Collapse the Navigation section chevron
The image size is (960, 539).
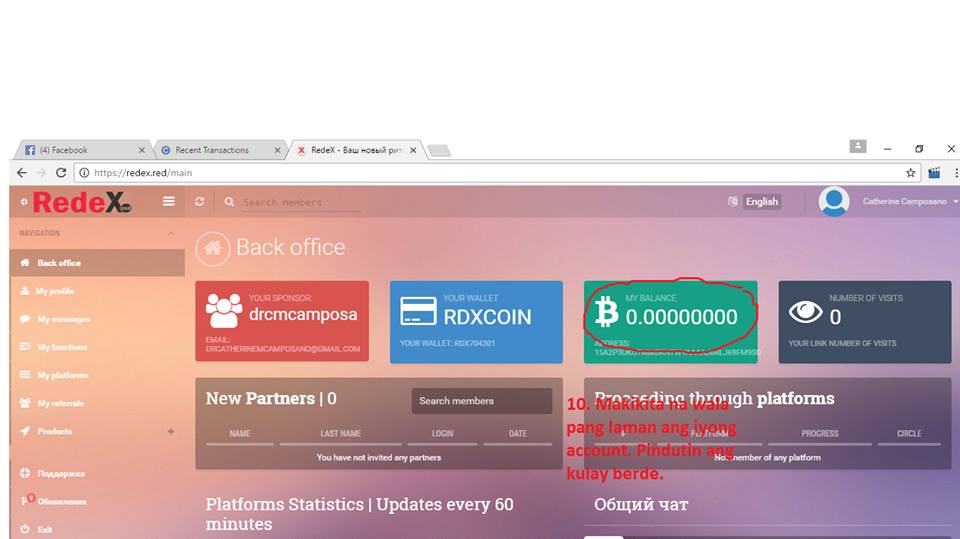[171, 233]
